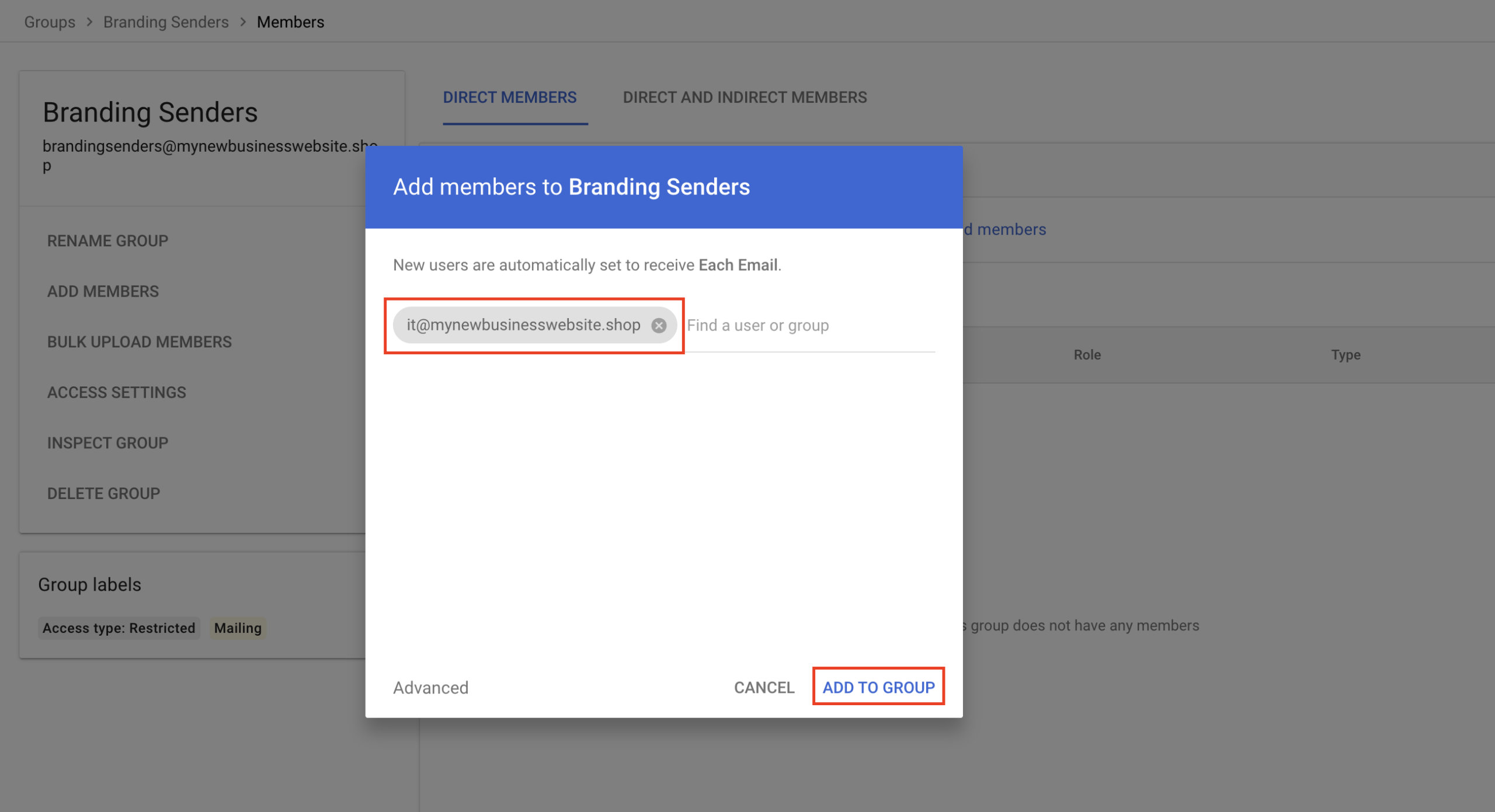
Task: Click the Type column header
Action: pyautogui.click(x=1345, y=354)
